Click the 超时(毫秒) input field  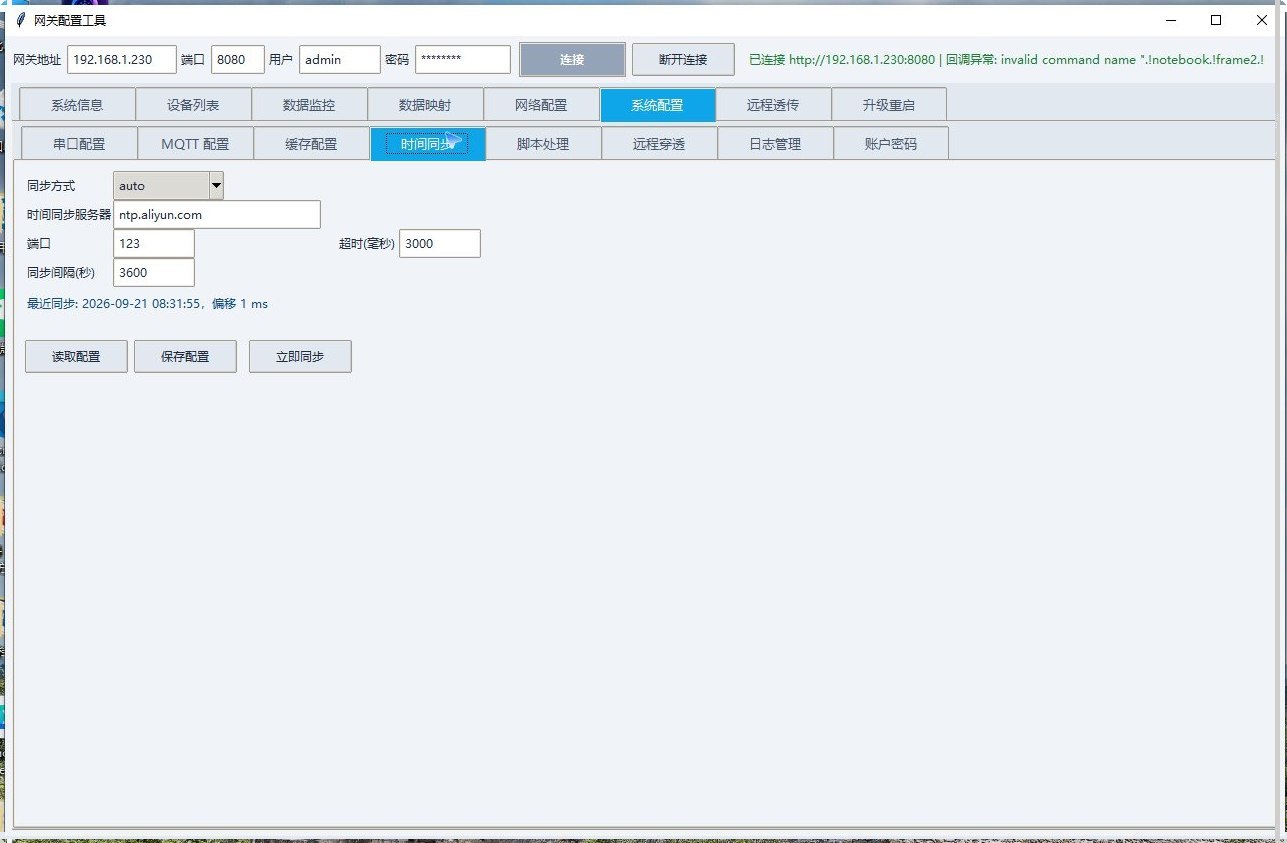(x=440, y=244)
